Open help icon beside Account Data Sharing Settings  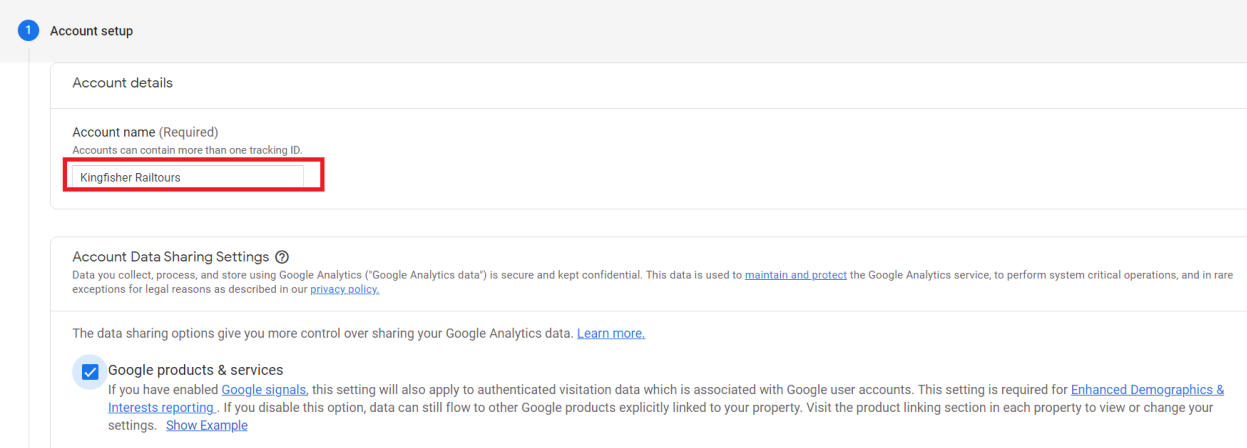pos(282,257)
